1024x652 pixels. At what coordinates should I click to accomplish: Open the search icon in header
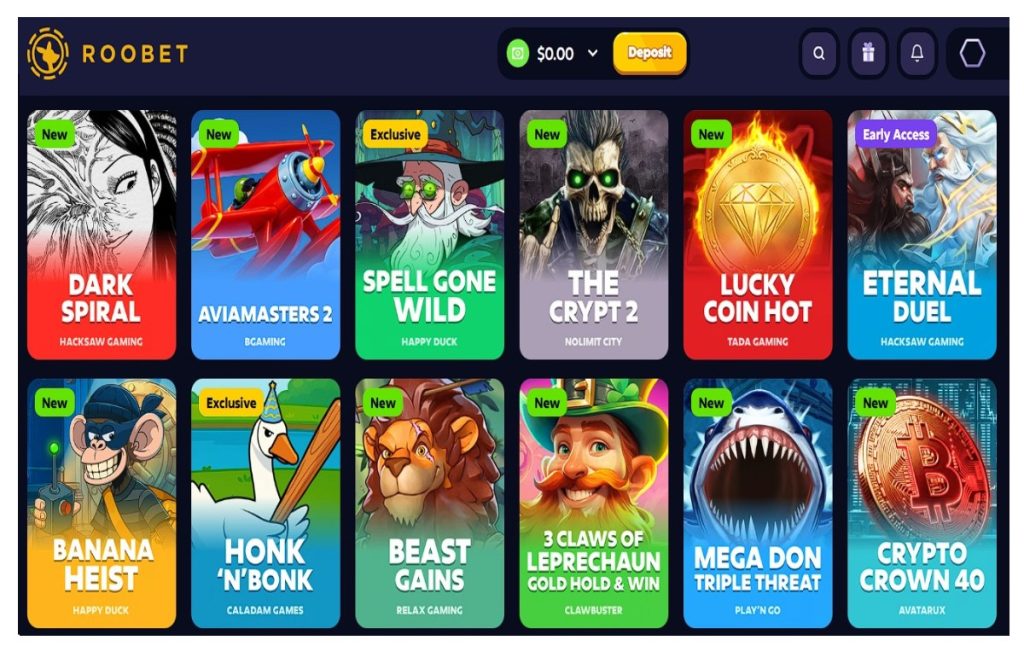(x=819, y=54)
